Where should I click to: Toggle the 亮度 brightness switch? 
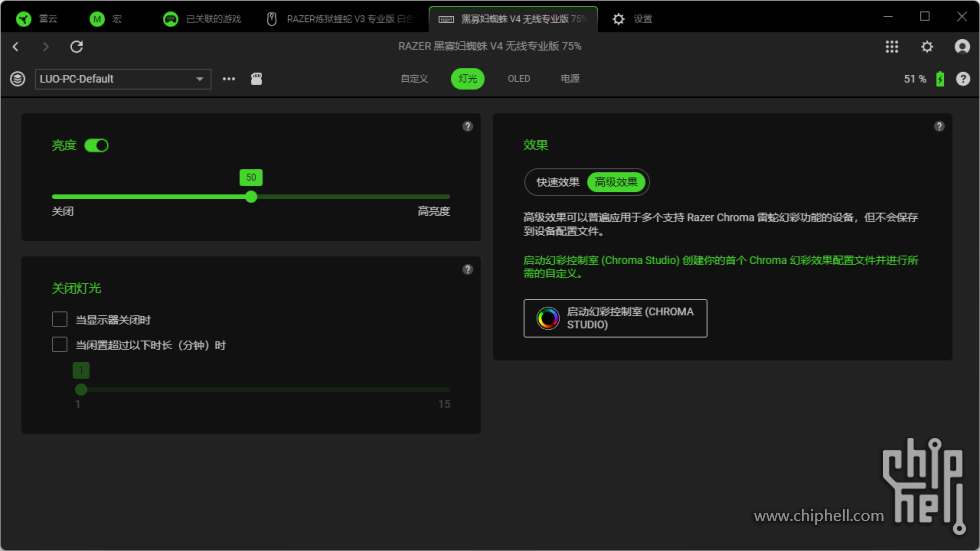[x=96, y=146]
